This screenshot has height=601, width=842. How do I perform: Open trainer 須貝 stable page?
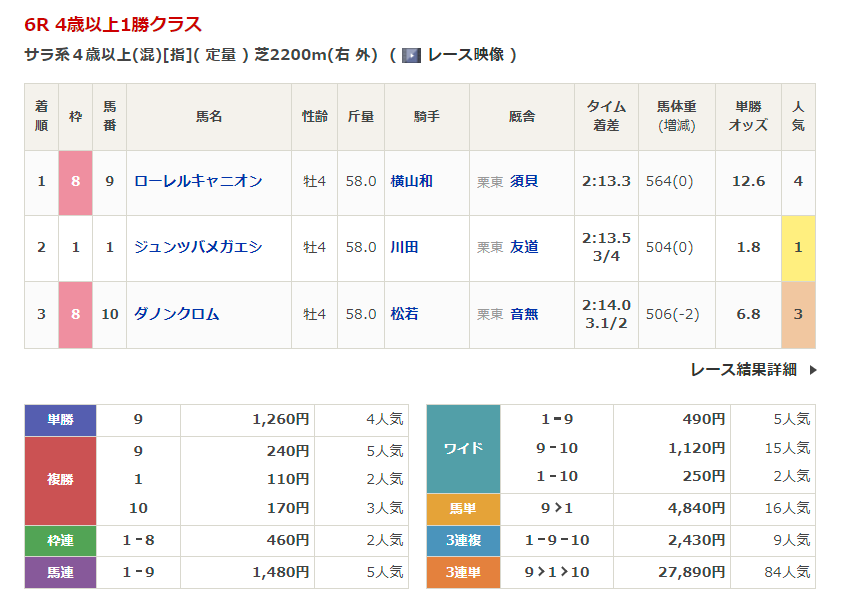pos(523,181)
